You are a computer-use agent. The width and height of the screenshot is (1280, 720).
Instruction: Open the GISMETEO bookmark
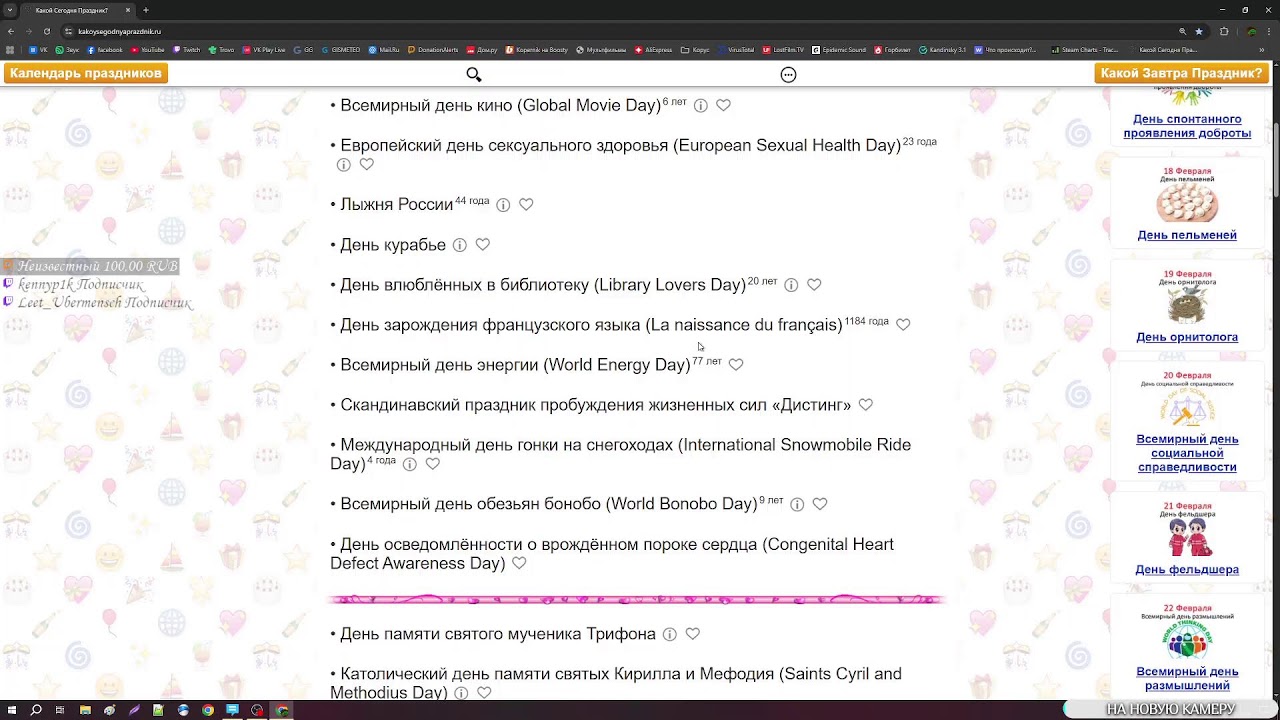341,49
